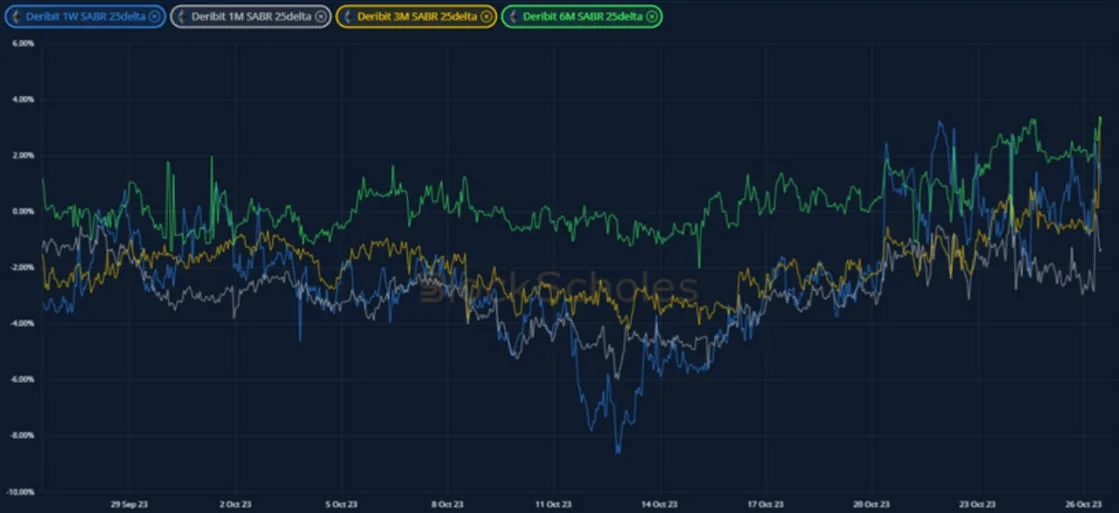
Task: Click the 4.00% y-axis label
Action: click(x=24, y=99)
